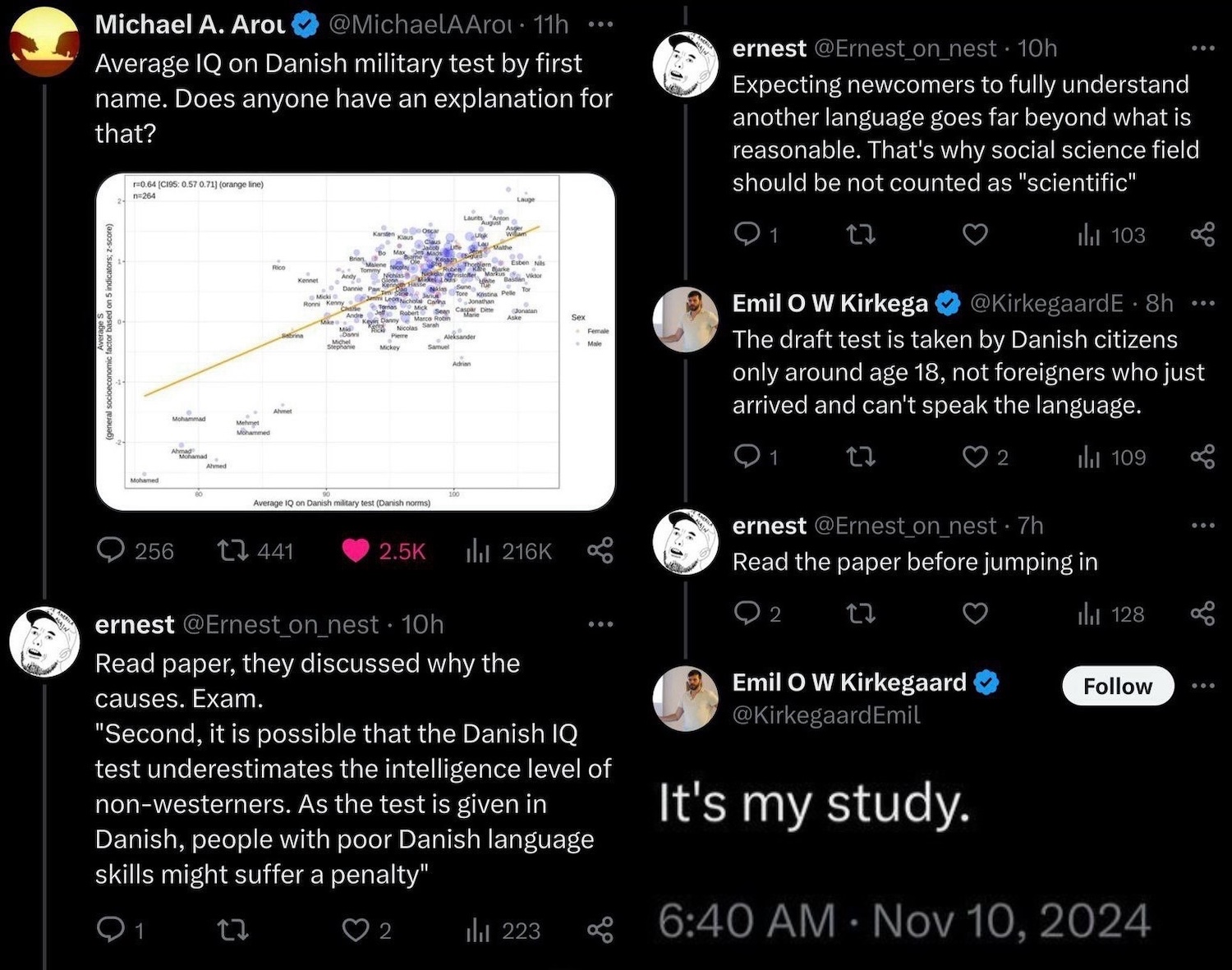The height and width of the screenshot is (970, 1232).
Task: Reply to ernest's "Read paper" tweet
Action: coord(110,930)
